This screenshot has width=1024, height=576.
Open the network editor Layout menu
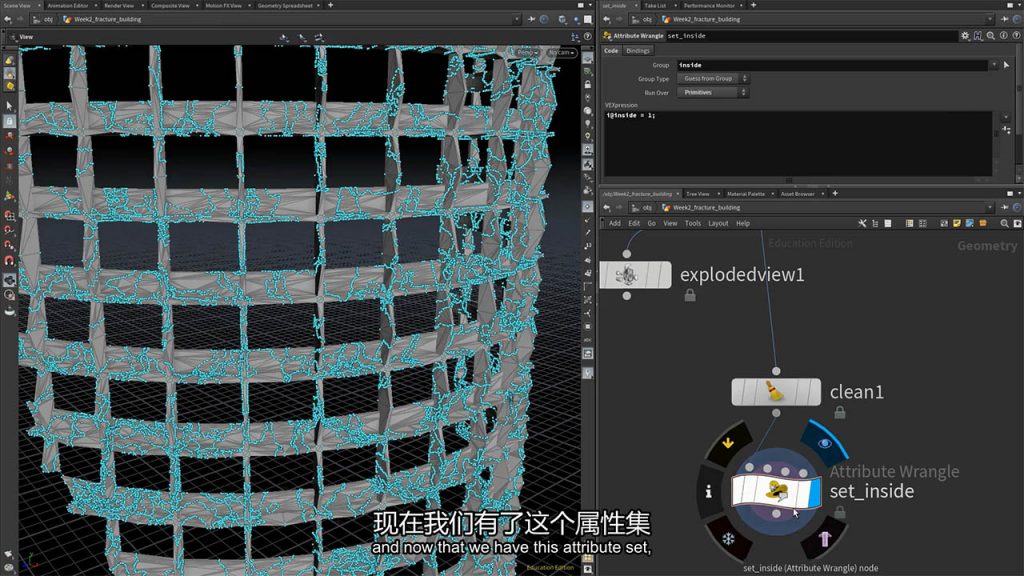(718, 223)
